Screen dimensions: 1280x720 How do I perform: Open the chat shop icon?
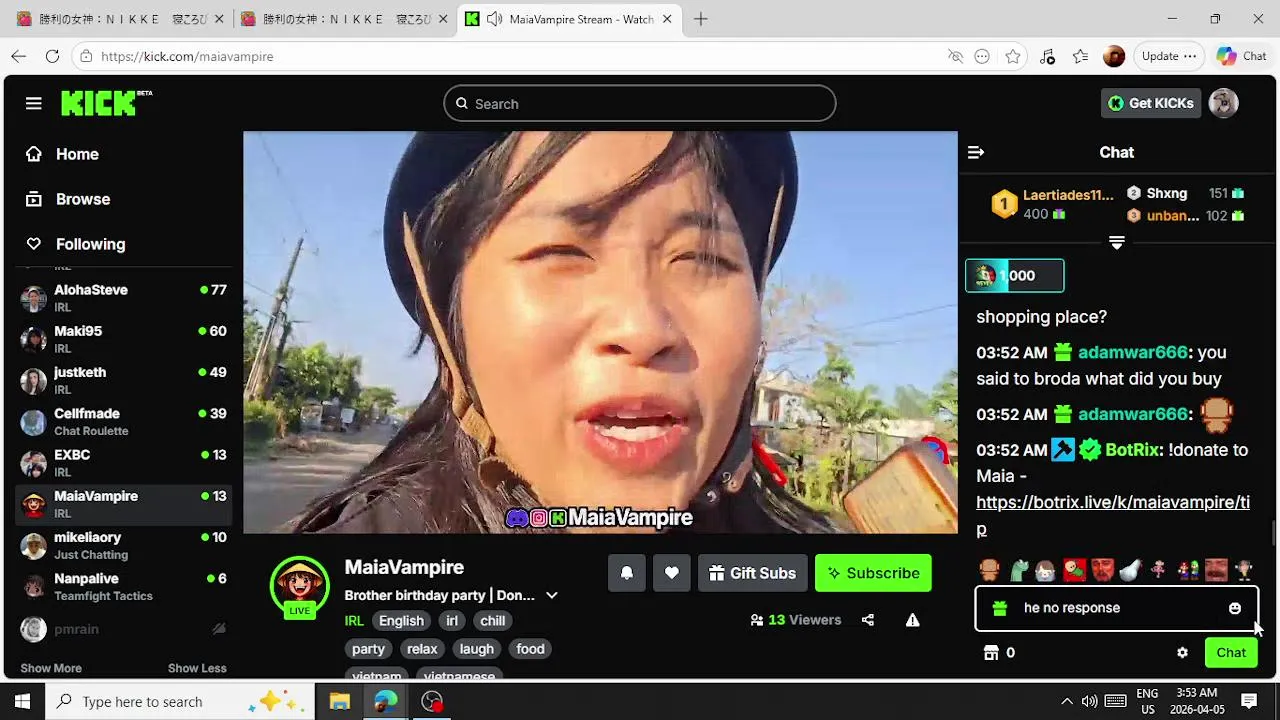point(991,652)
